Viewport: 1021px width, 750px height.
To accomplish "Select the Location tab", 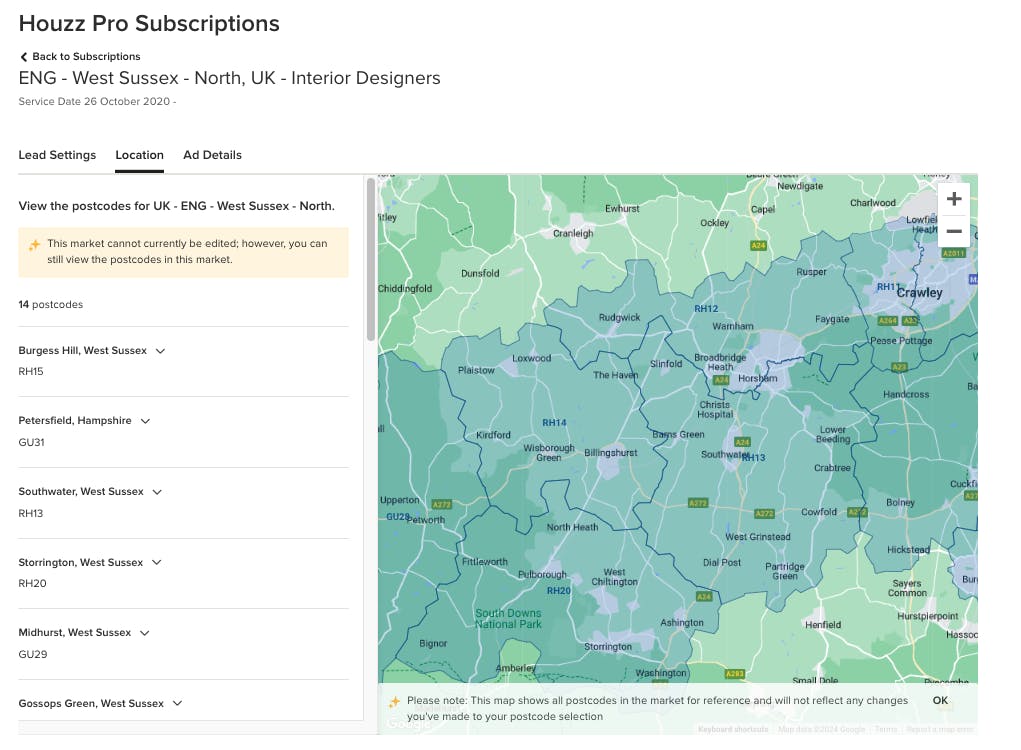I will 139,155.
